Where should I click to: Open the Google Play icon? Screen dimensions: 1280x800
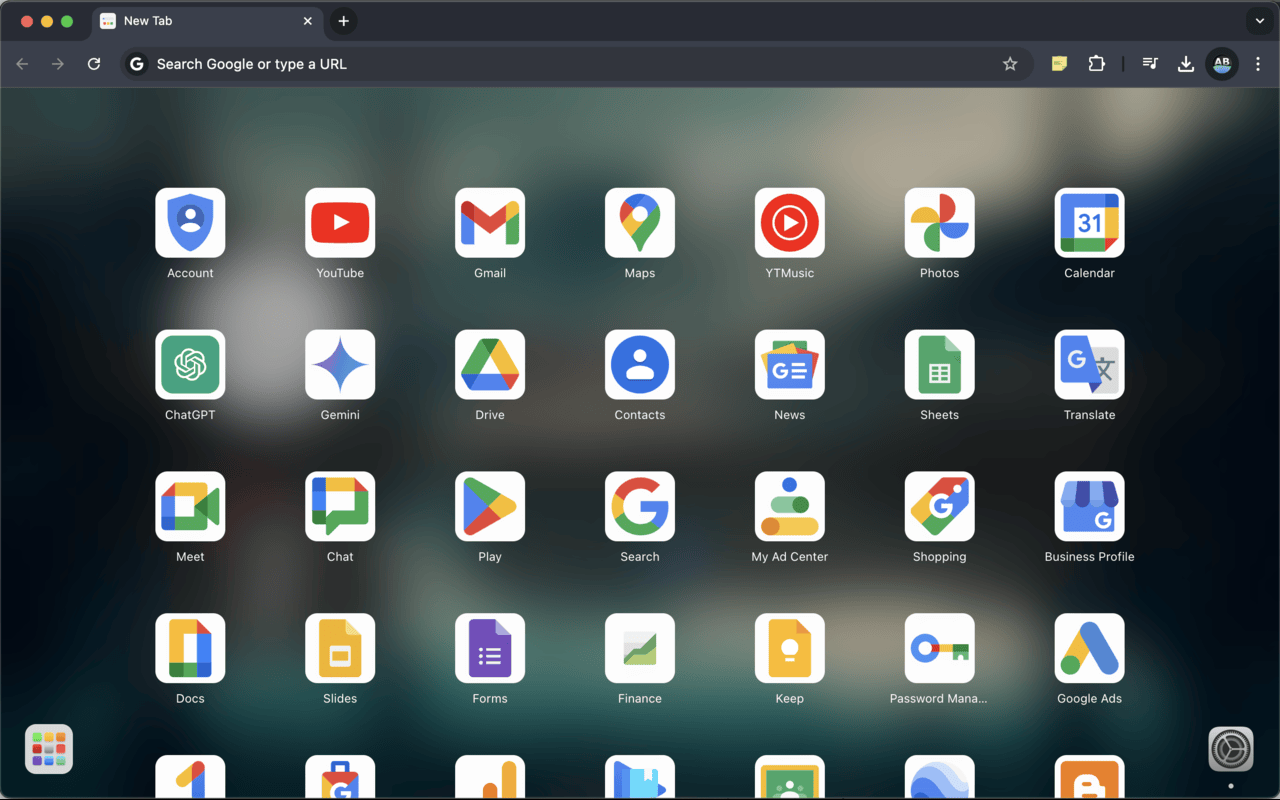(x=490, y=507)
